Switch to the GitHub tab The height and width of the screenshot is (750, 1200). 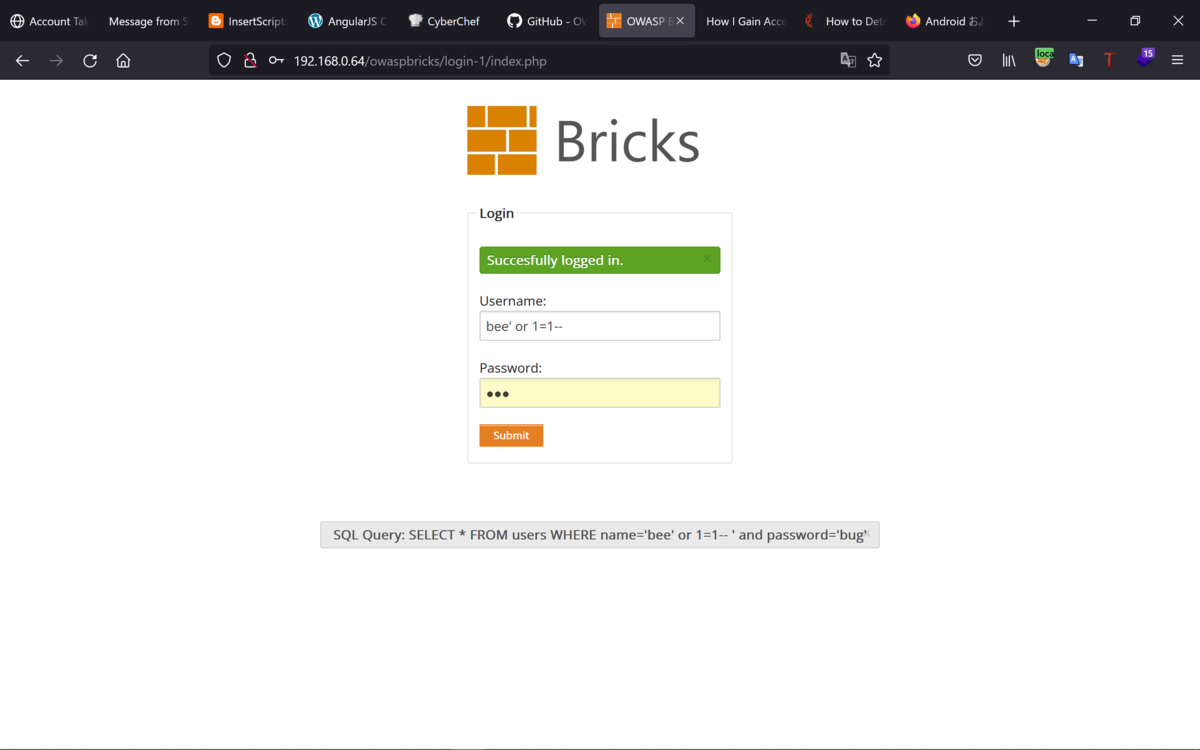click(546, 21)
